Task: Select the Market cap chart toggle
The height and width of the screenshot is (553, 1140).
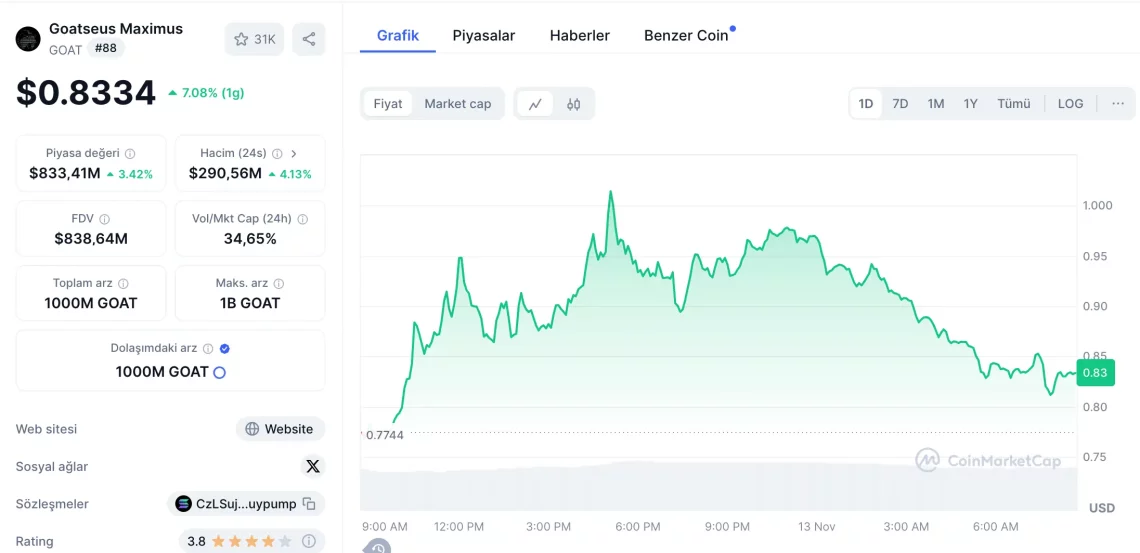Action: click(x=458, y=104)
